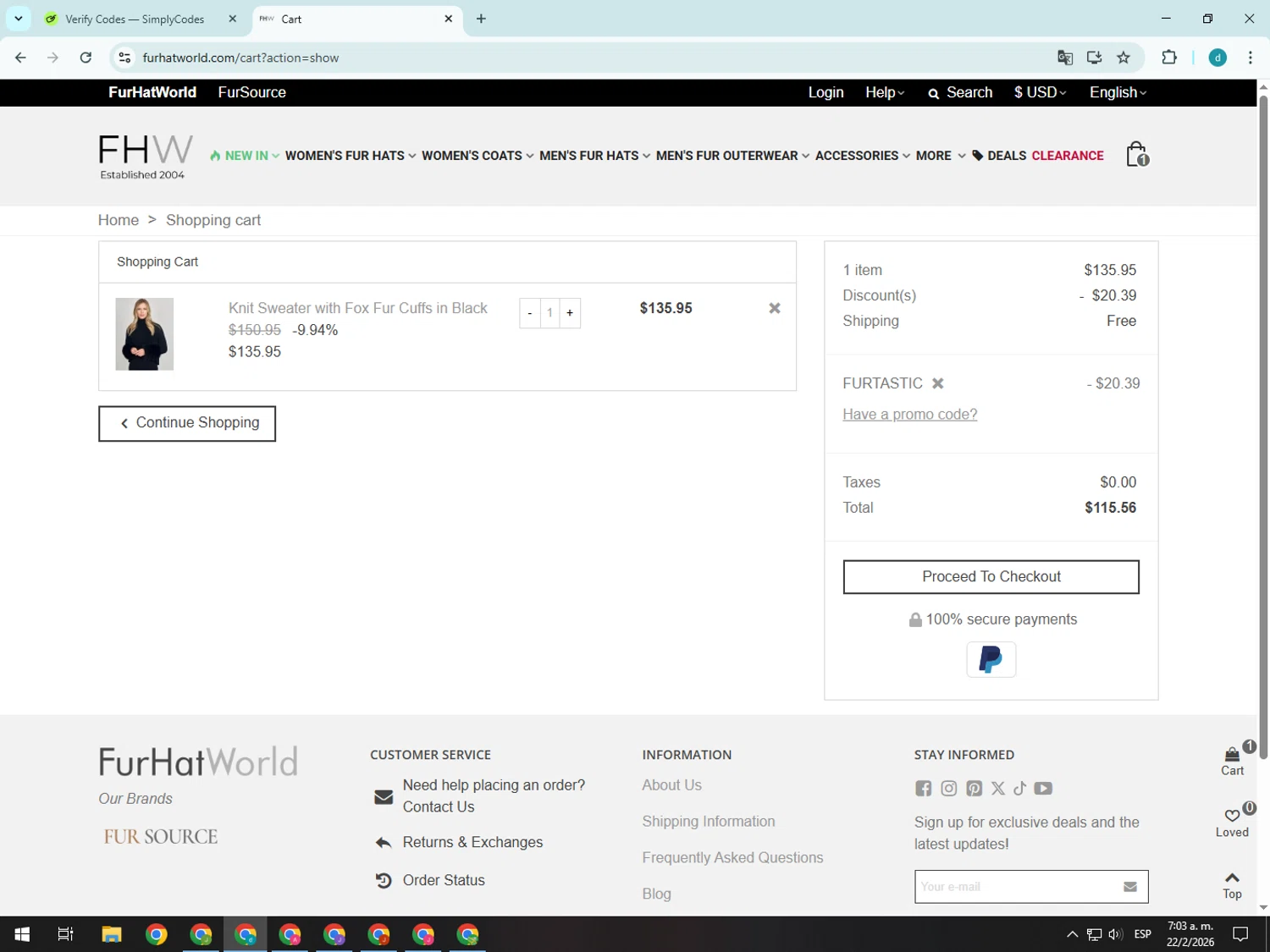Viewport: 1270px width, 952px height.
Task: Open Chrome three-dot menu
Action: pos(1250,58)
